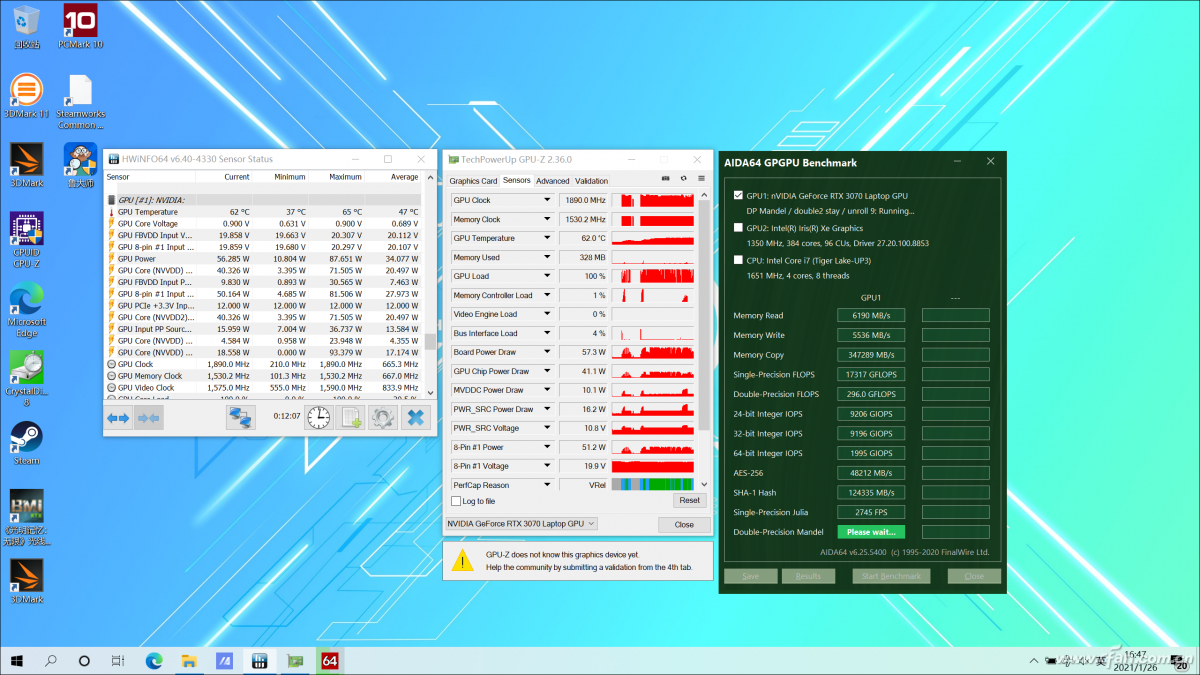Start HWiNFO logging with sheet-plus icon

(351, 418)
